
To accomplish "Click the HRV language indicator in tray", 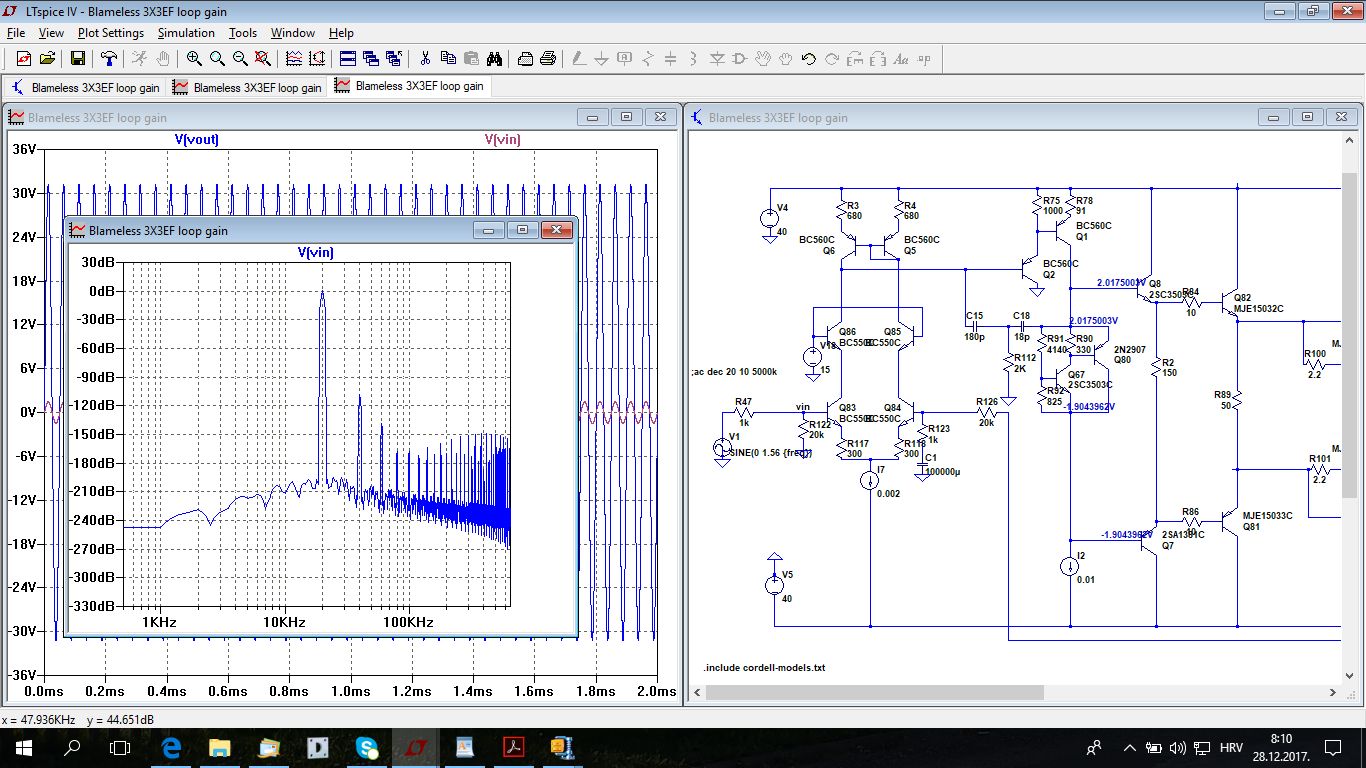I will point(1233,747).
